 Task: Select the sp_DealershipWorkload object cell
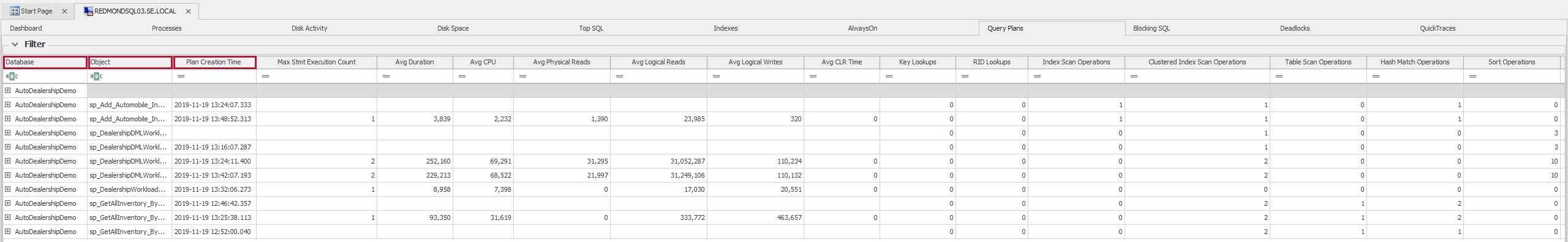[129, 189]
